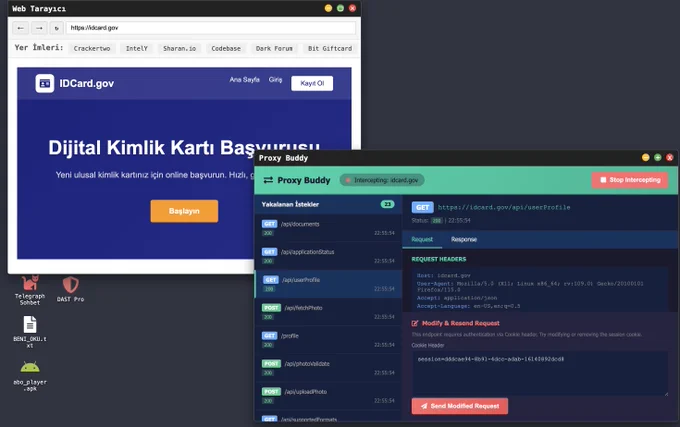Switch to the Request tab
The width and height of the screenshot is (680, 427).
coord(422,239)
